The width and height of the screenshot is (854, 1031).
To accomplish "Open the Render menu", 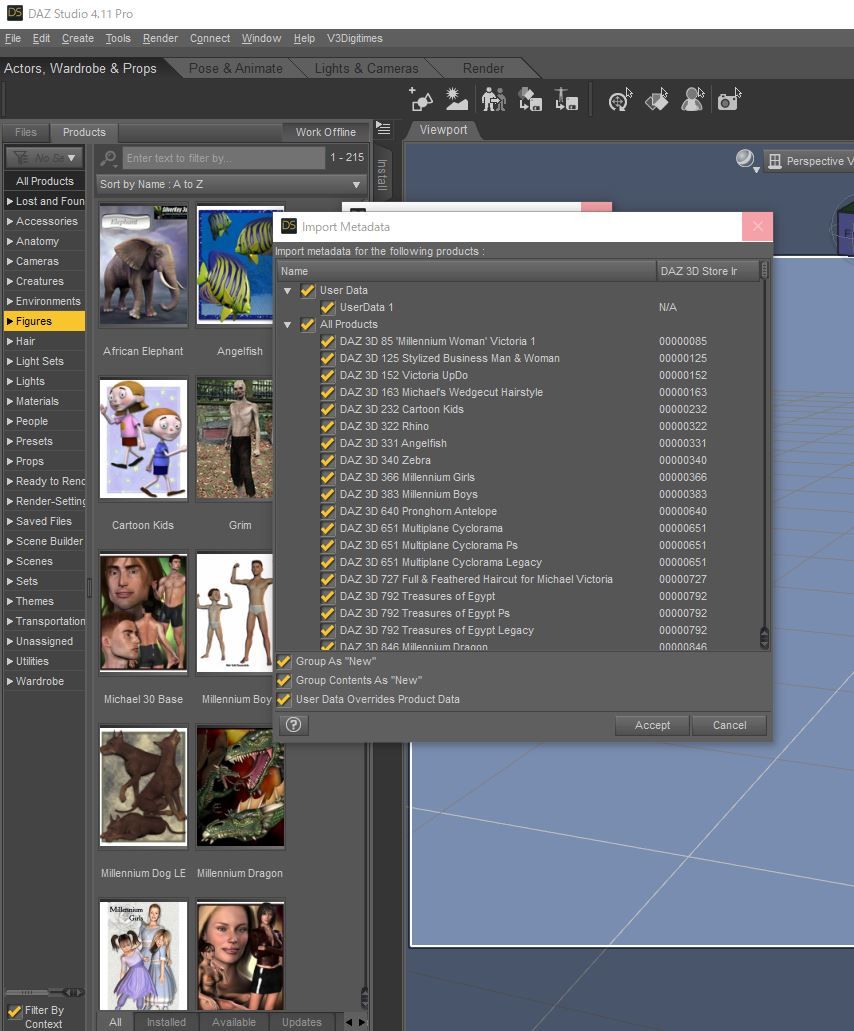I will [160, 38].
